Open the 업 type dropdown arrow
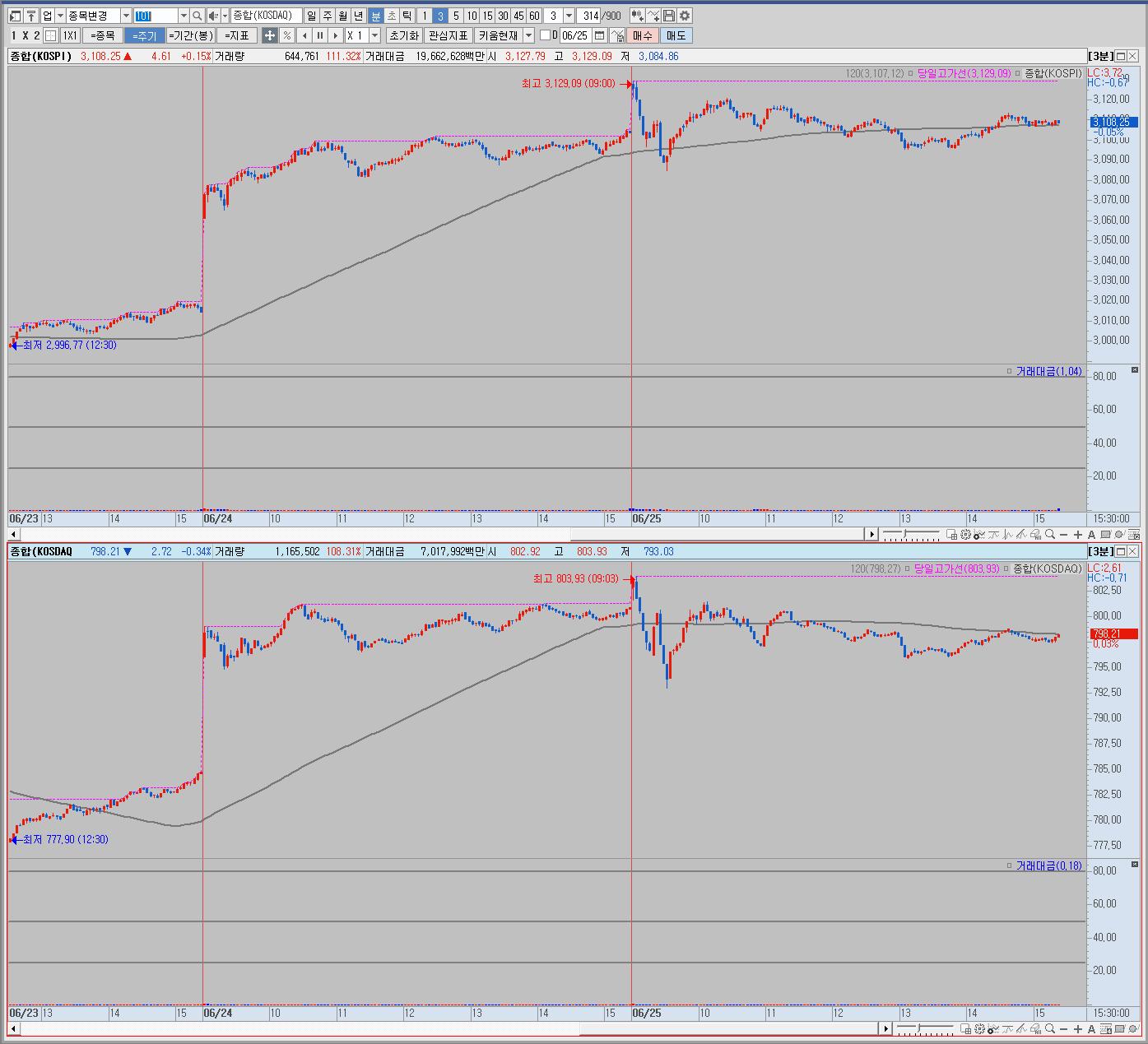Screen dimensions: 1148x1044 point(60,16)
